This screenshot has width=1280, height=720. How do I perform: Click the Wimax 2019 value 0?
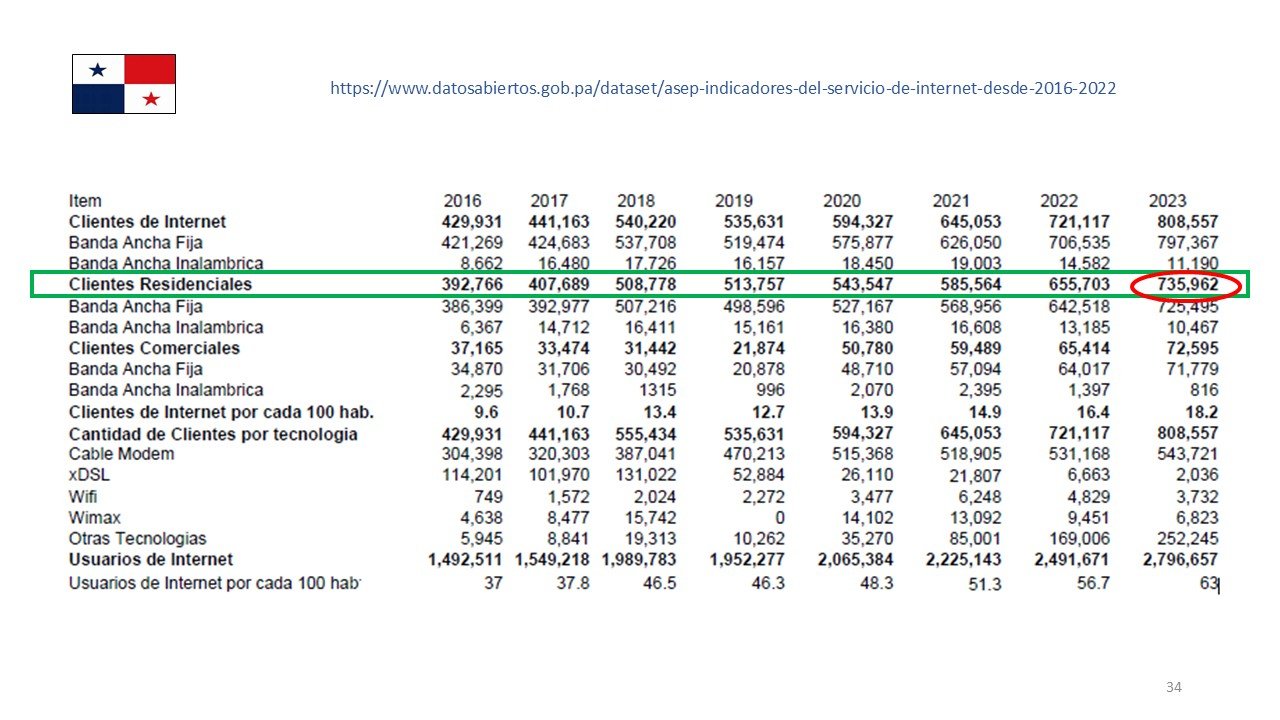(779, 518)
